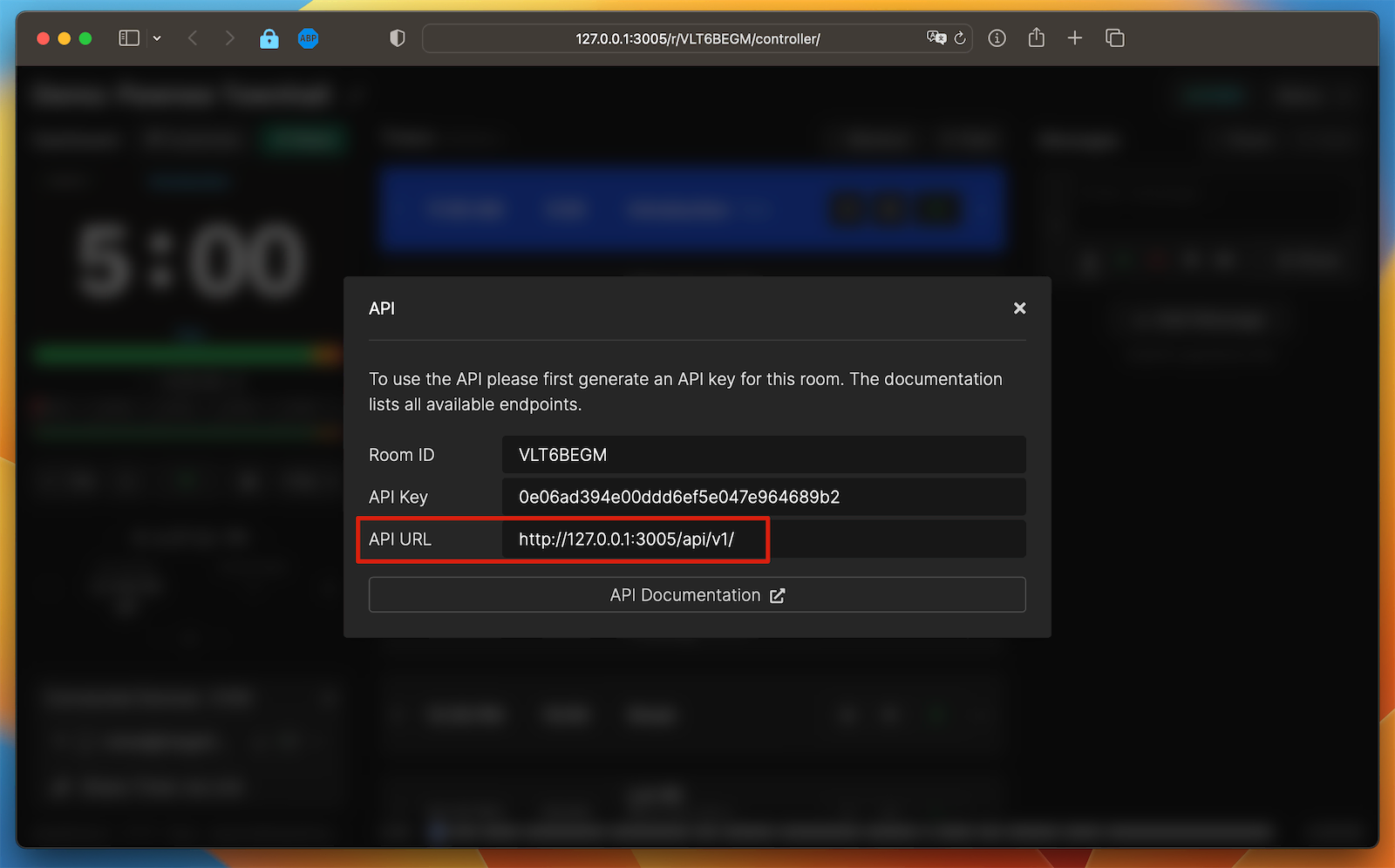Open the Adblock Plus extension icon
1395x868 pixels.
[x=309, y=37]
